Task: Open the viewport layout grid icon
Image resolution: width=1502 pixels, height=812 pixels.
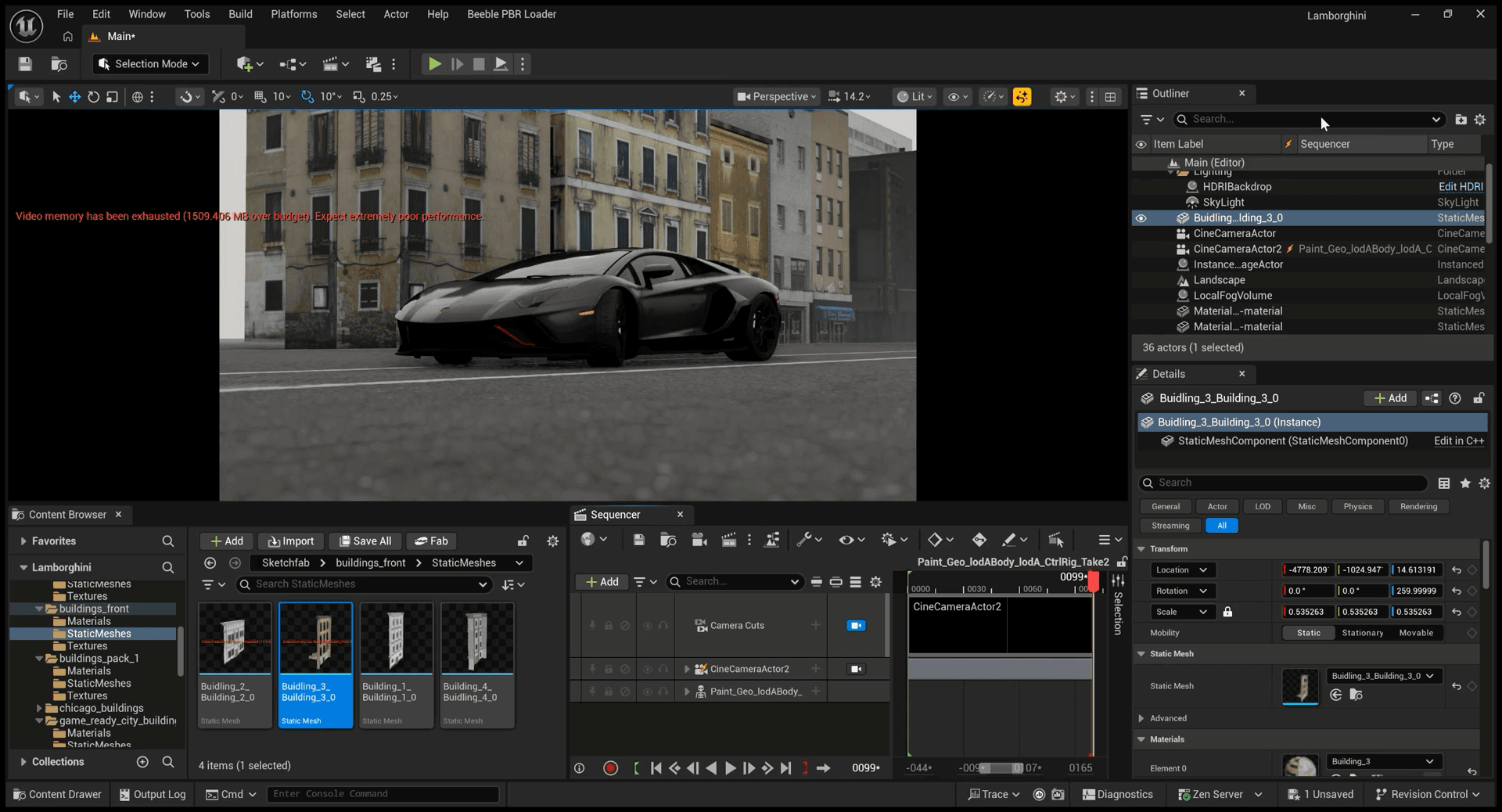Action: pos(1110,97)
